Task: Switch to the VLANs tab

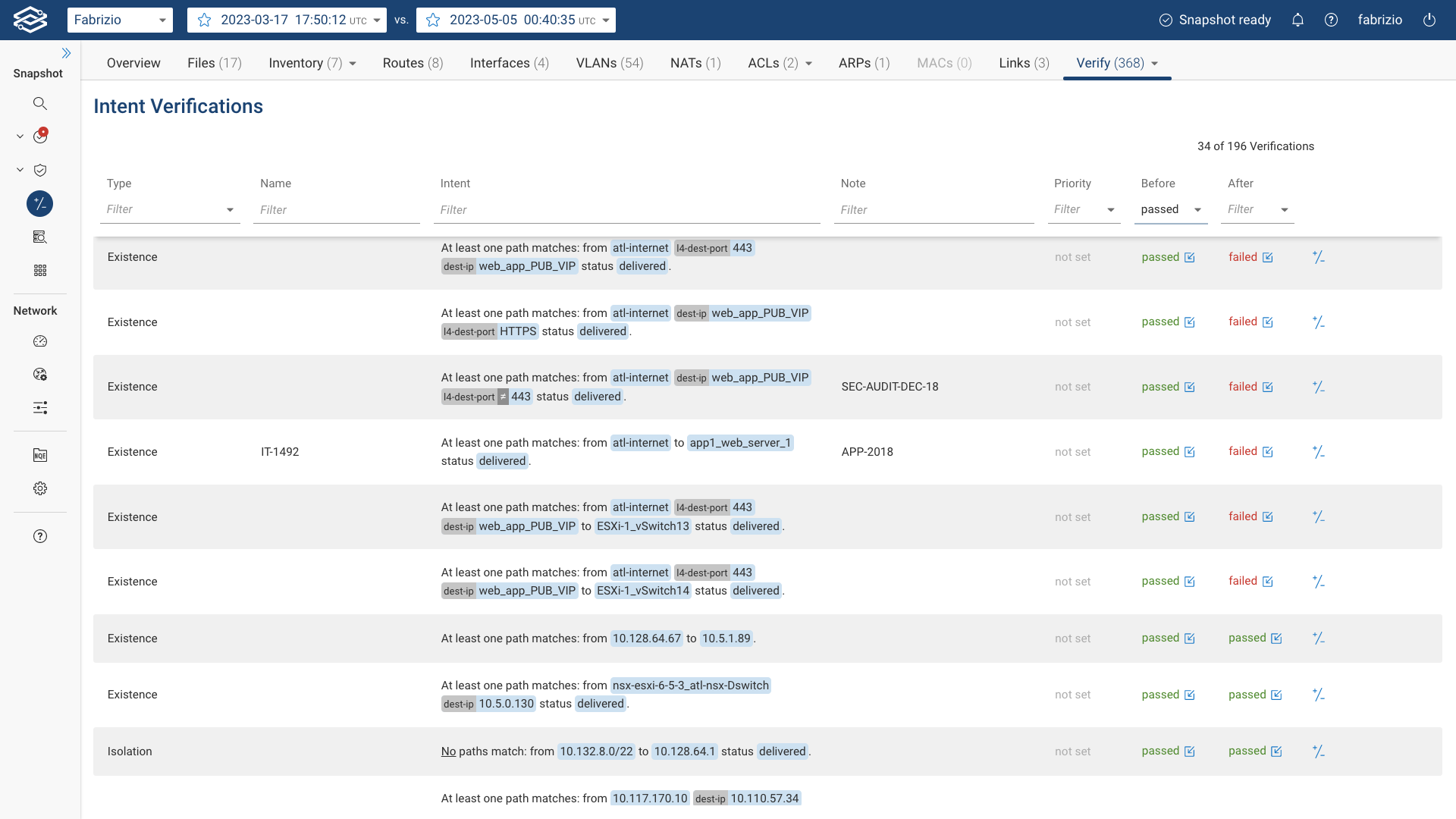Action: pyautogui.click(x=609, y=63)
